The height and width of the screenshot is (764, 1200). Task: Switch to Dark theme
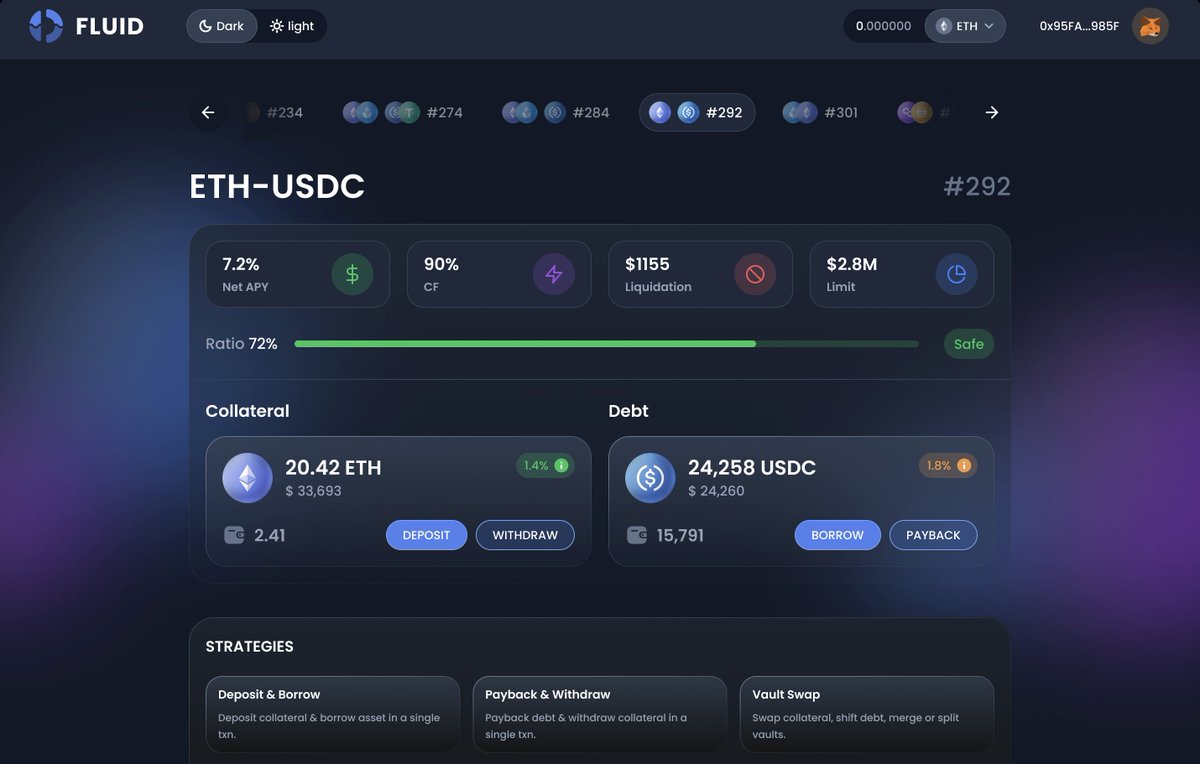pos(222,26)
